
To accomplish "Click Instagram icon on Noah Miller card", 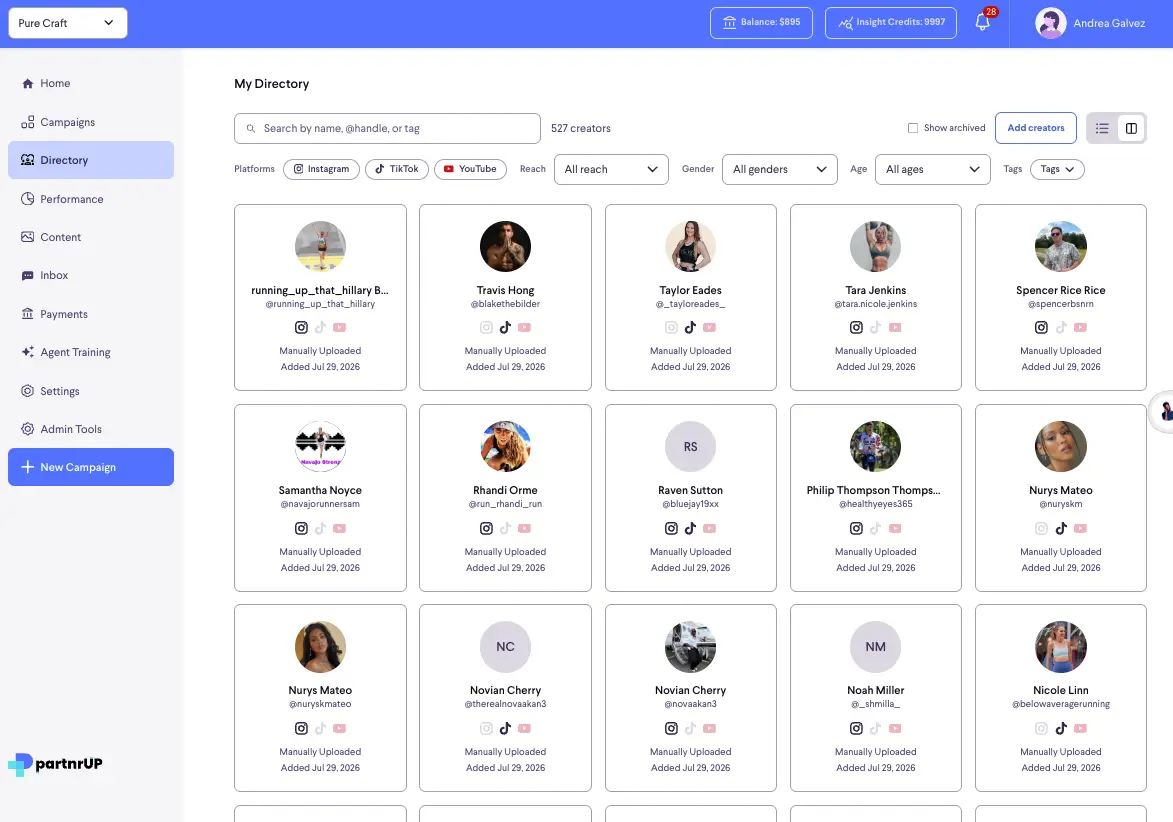I will tap(857, 729).
